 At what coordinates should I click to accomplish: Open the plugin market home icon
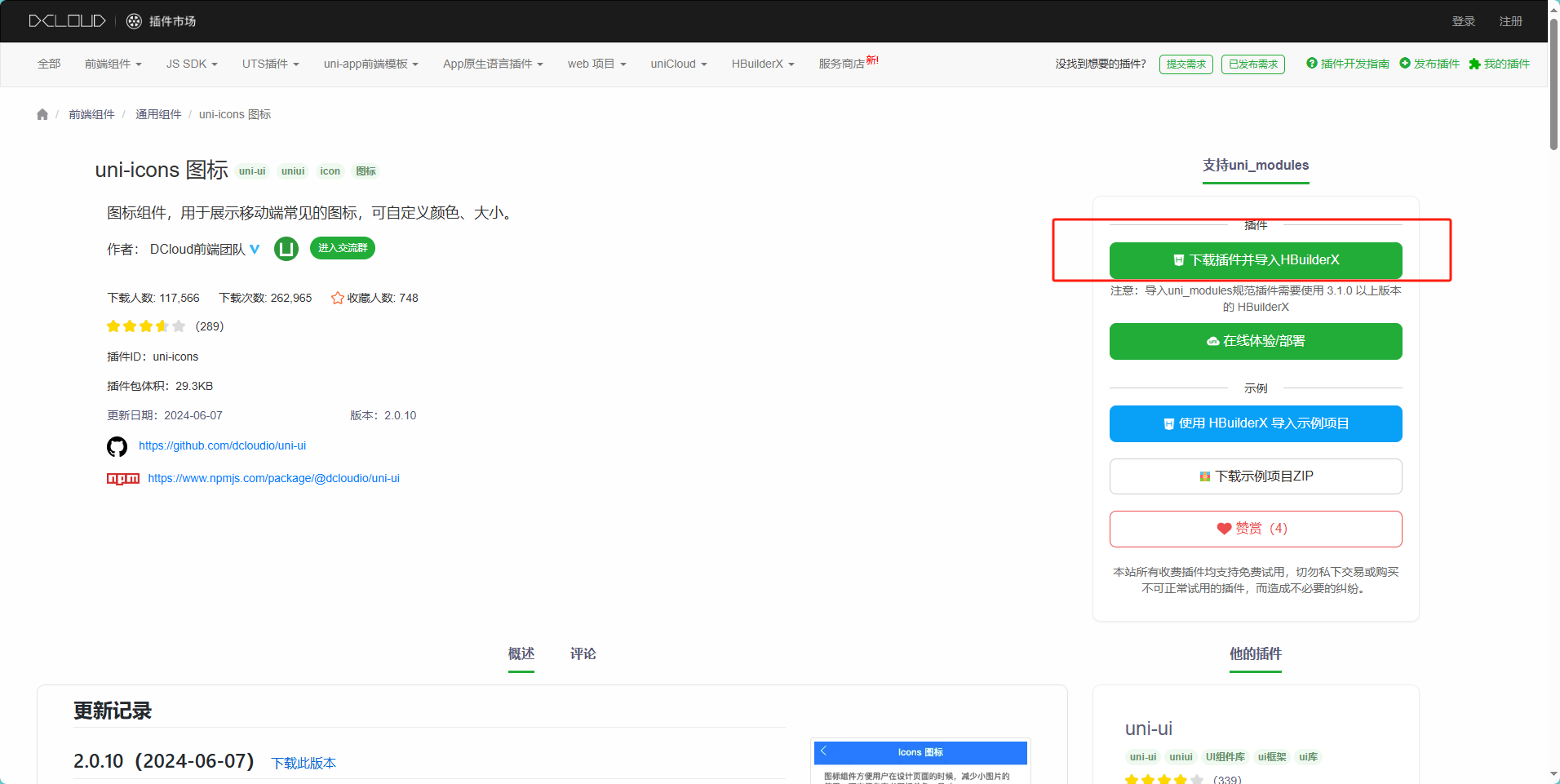click(135, 21)
